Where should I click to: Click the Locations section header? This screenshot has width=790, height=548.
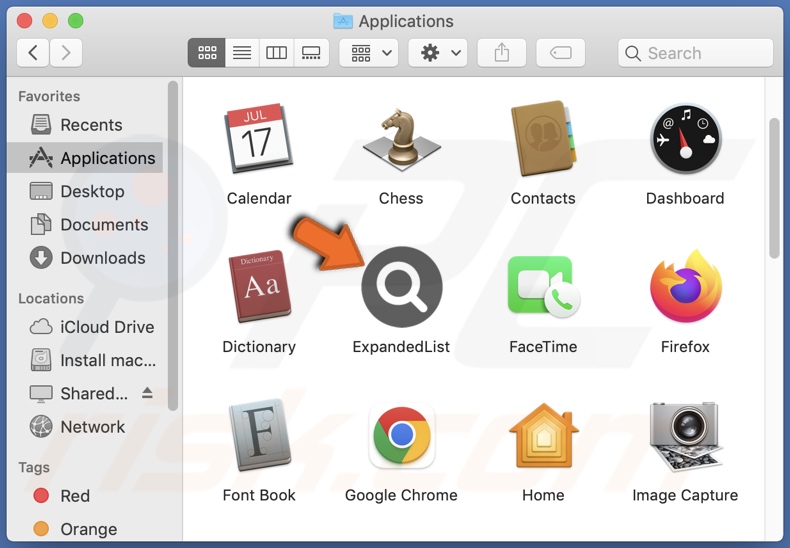point(51,298)
